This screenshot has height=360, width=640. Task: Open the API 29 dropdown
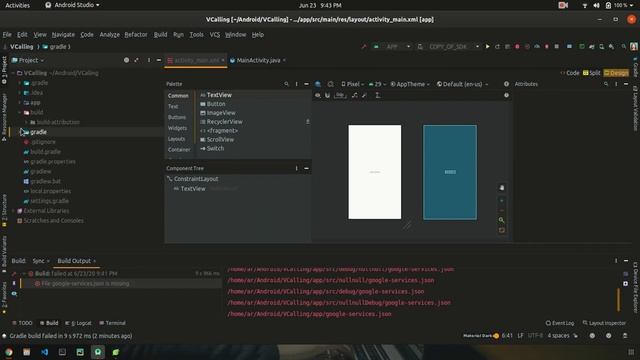[377, 84]
